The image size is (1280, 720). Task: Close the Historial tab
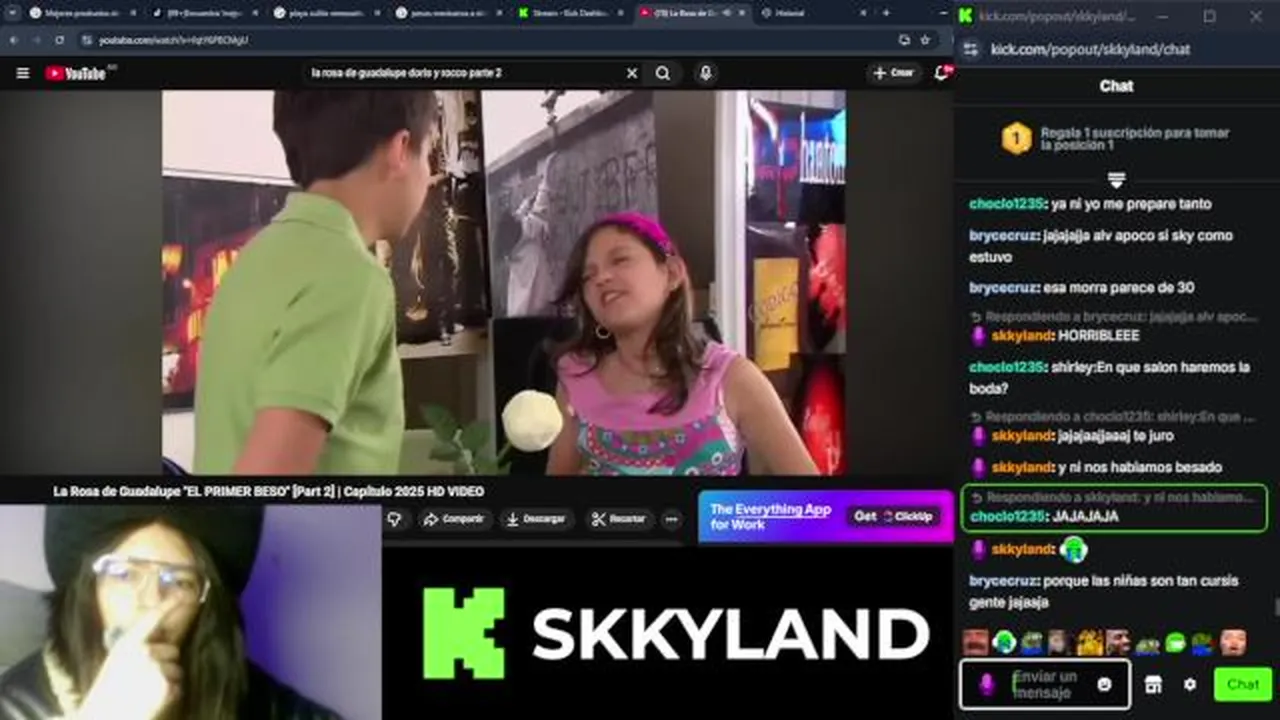863,13
